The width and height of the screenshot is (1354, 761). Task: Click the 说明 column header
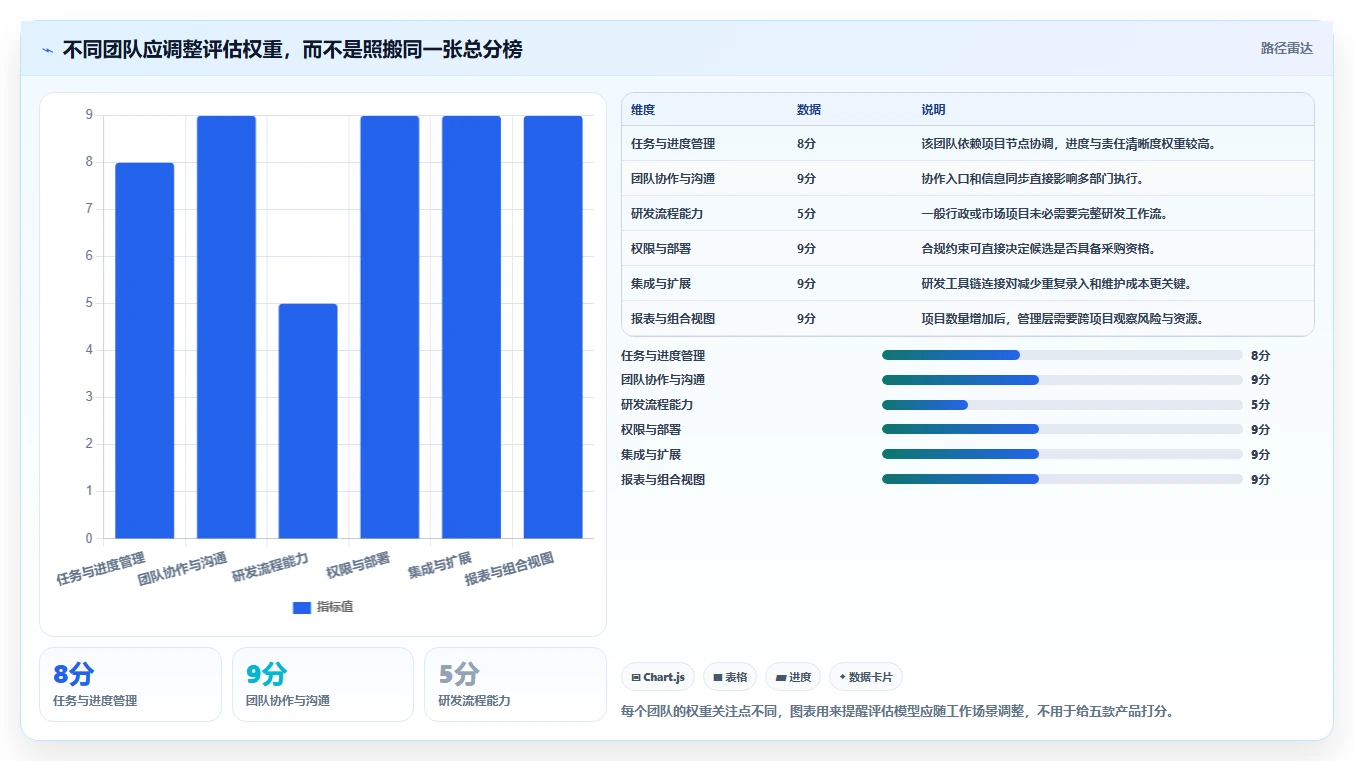[933, 110]
